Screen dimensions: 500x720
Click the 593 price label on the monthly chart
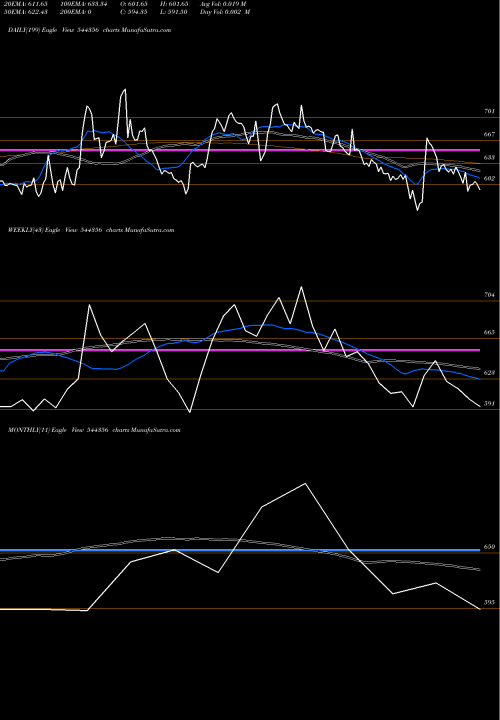point(489,602)
